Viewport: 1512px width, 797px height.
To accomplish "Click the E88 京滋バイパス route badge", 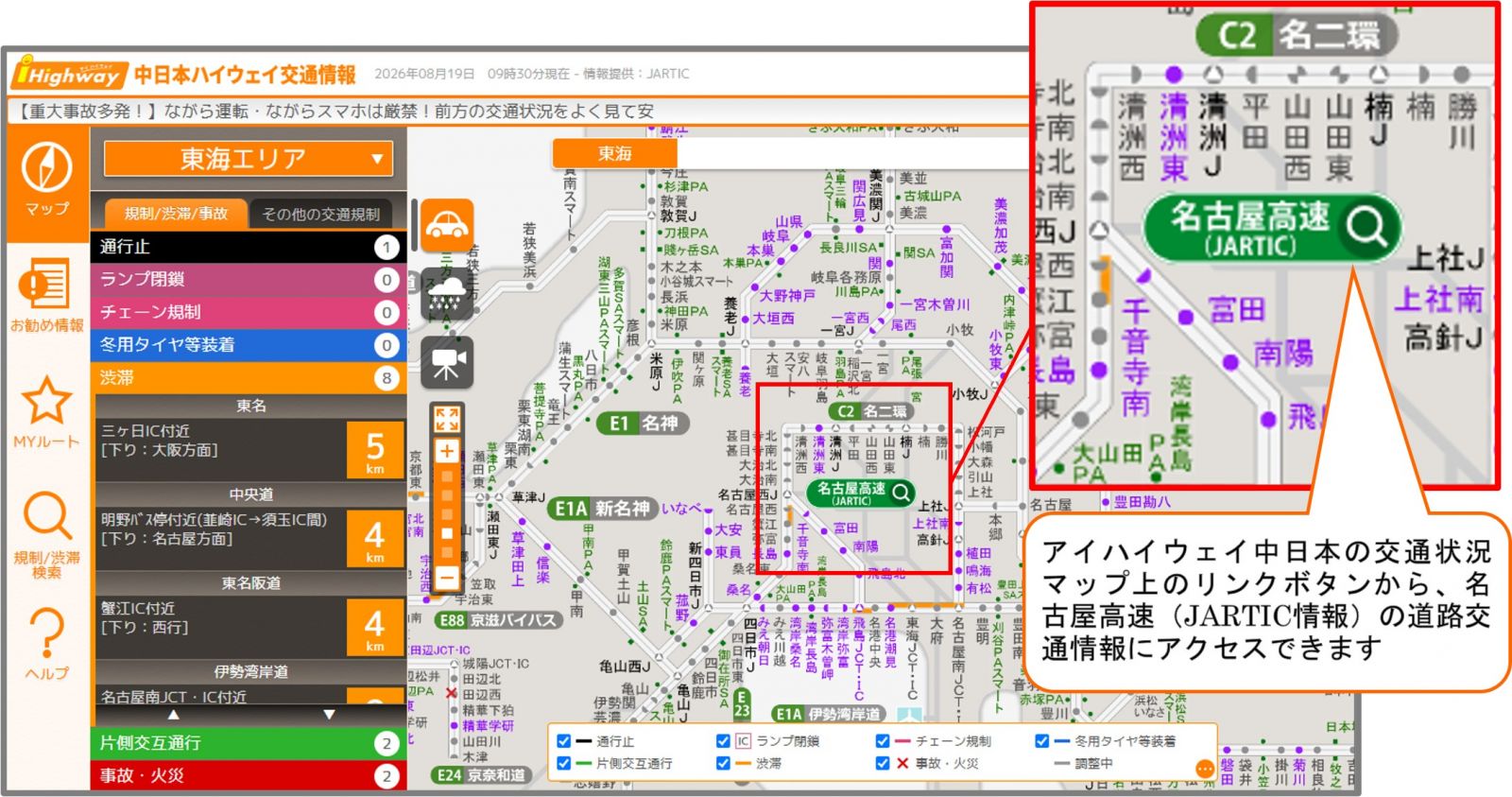I will coord(499,620).
